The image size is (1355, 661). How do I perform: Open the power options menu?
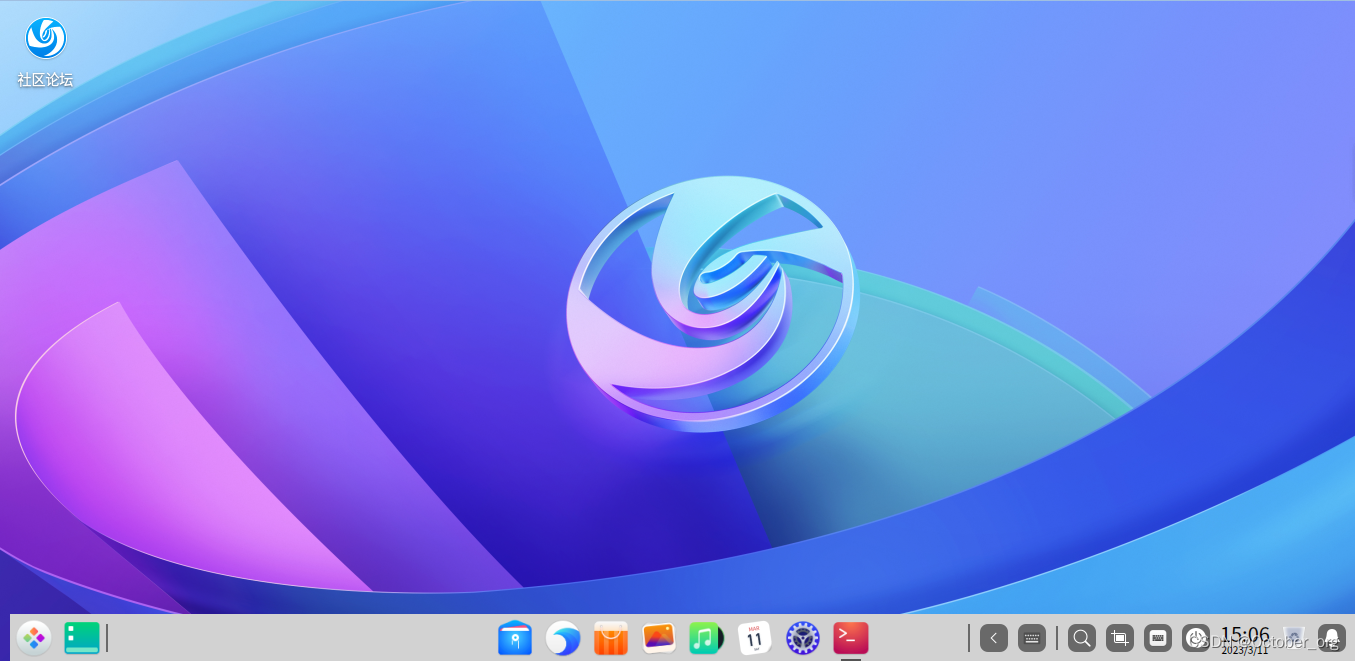tap(1197, 637)
